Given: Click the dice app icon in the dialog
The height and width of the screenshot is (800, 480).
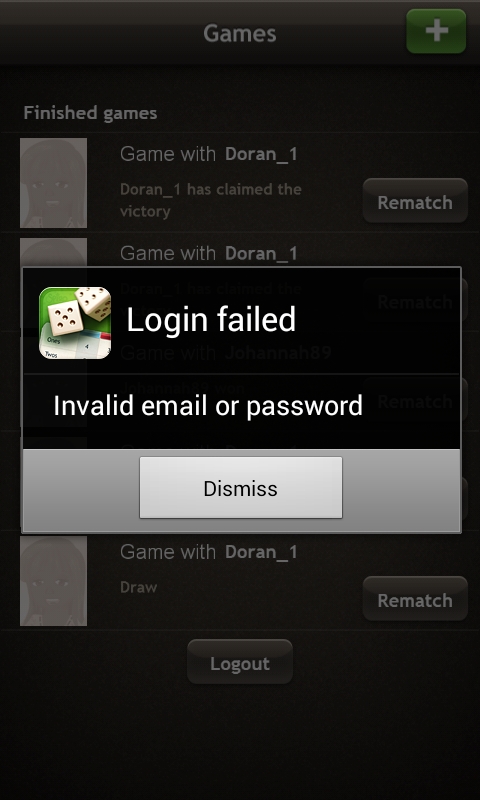Looking at the screenshot, I should (75, 323).
